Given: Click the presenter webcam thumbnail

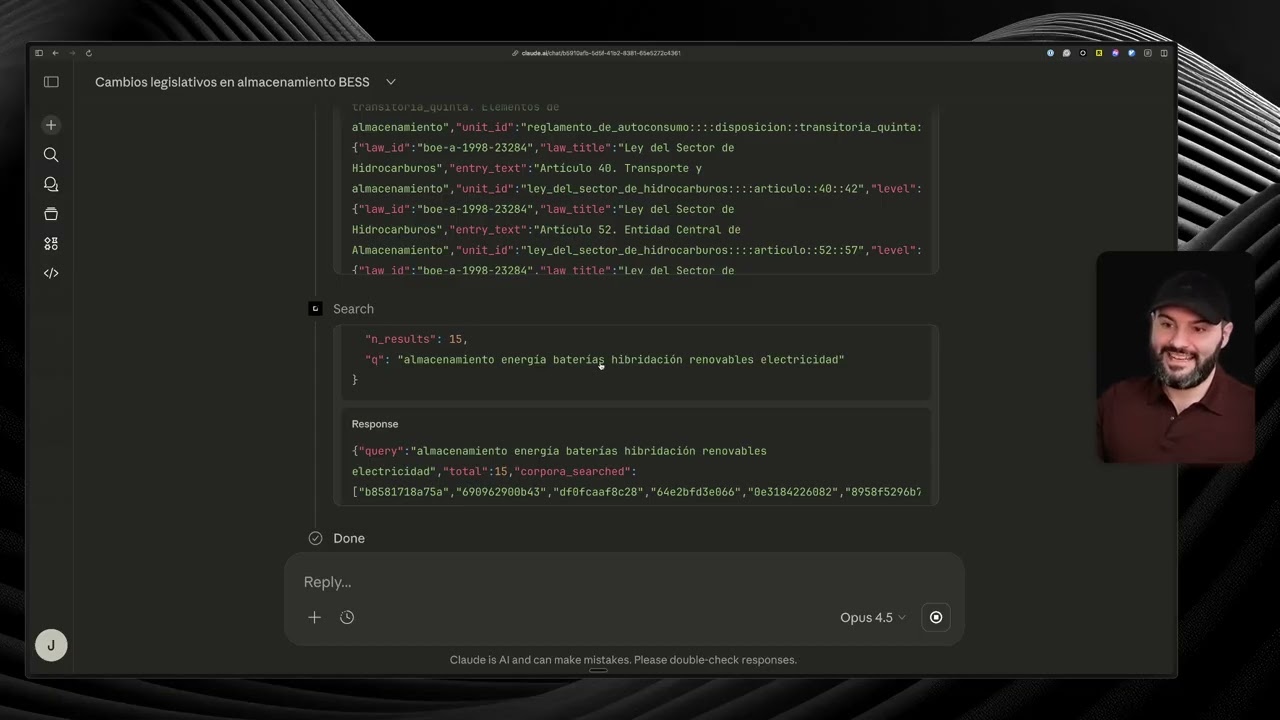Looking at the screenshot, I should coord(1175,357).
